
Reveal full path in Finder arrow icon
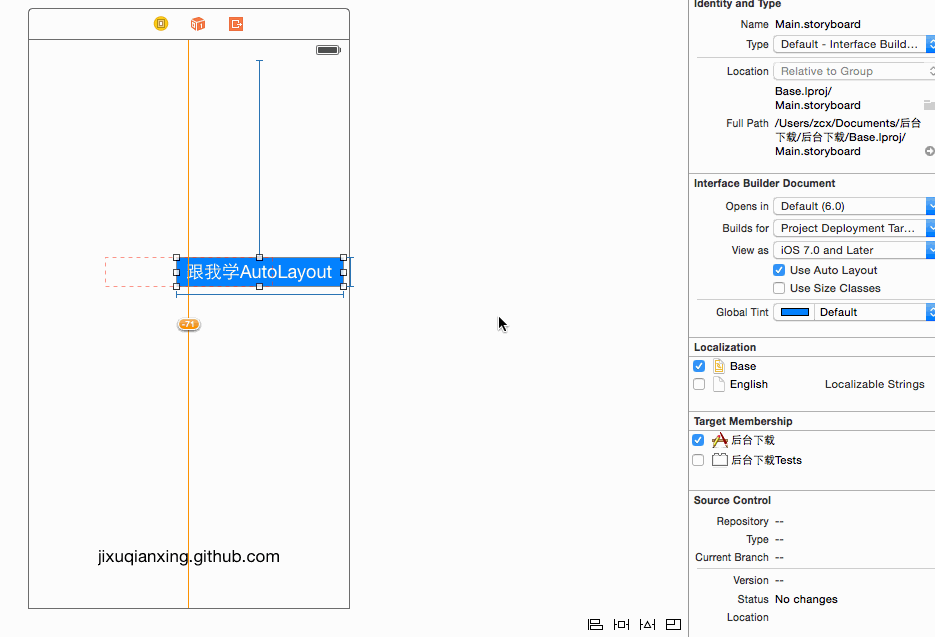(929, 151)
